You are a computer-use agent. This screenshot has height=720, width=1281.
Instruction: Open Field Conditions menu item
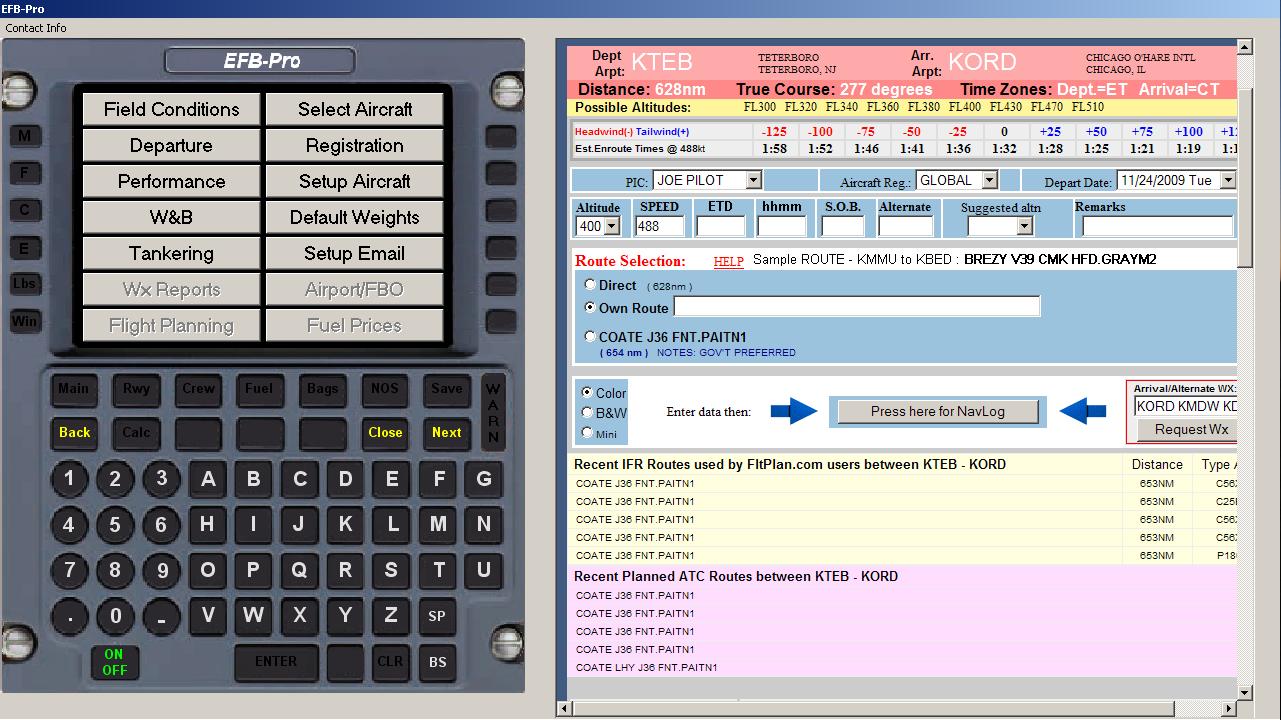click(171, 110)
